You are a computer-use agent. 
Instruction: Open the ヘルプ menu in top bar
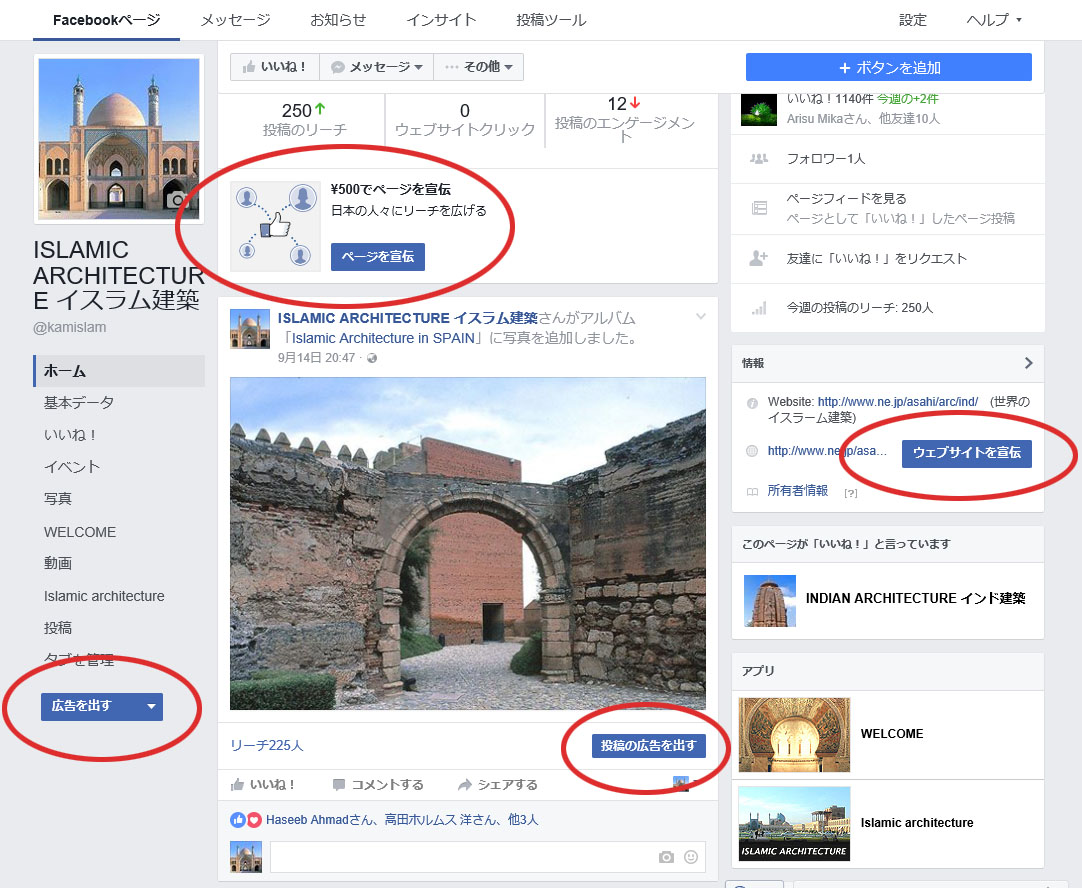[994, 20]
